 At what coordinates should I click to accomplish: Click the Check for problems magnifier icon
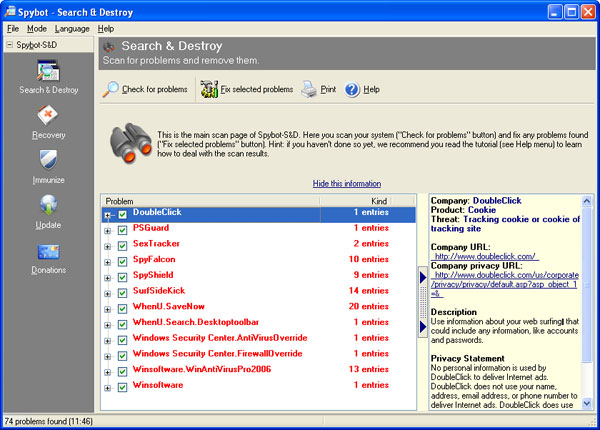(111, 90)
